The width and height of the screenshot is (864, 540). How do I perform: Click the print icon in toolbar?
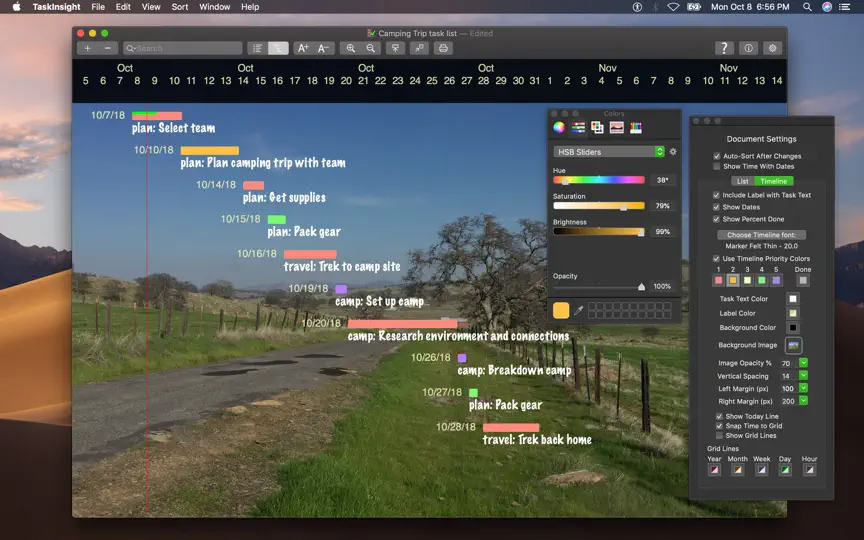(443, 48)
